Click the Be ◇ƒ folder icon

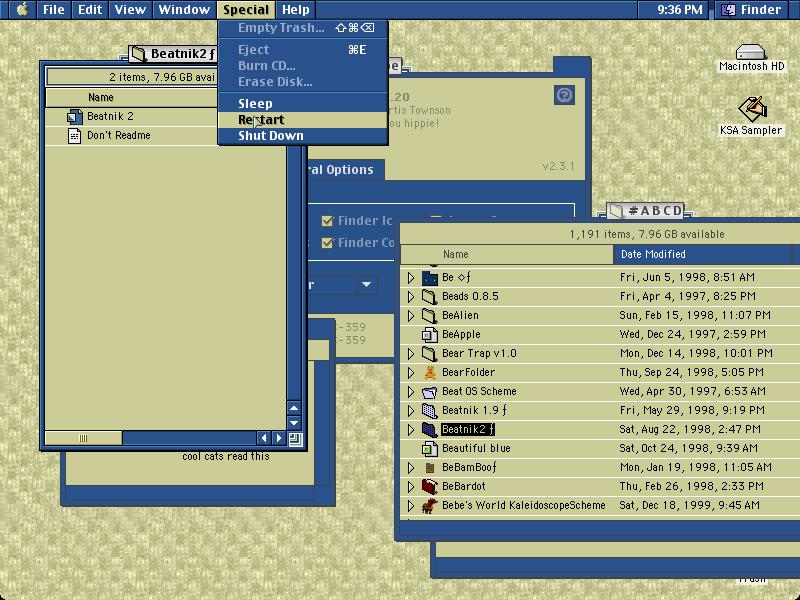click(x=430, y=278)
